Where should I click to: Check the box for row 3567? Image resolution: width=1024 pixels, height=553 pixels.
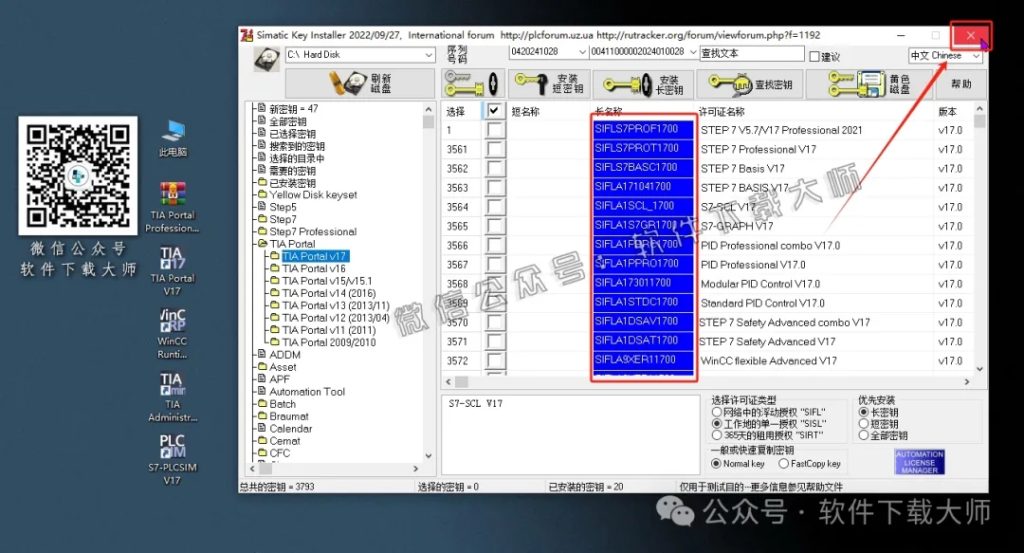(495, 264)
